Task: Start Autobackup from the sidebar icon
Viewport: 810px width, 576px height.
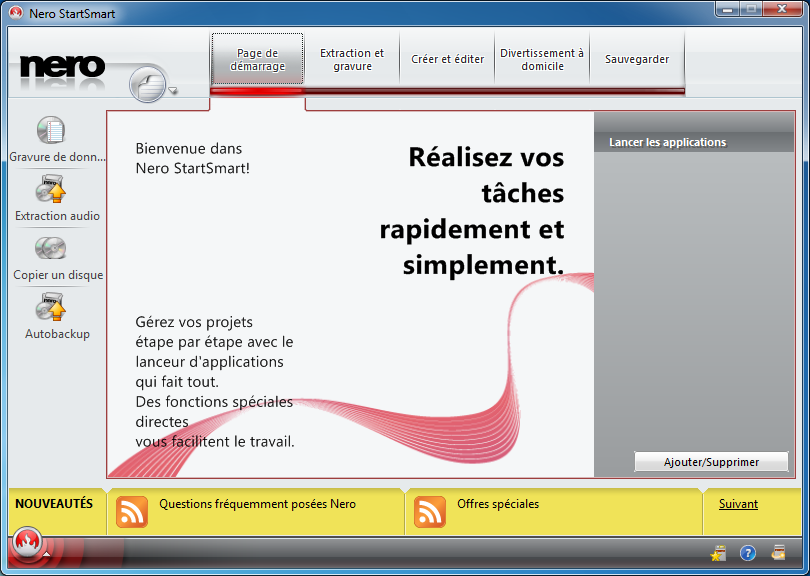Action: tap(51, 307)
